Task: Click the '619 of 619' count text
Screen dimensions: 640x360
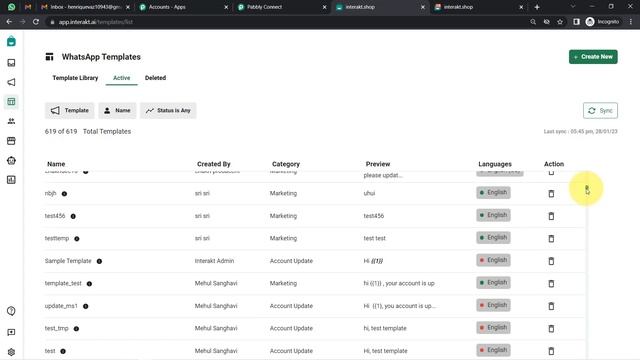Action: point(61,131)
